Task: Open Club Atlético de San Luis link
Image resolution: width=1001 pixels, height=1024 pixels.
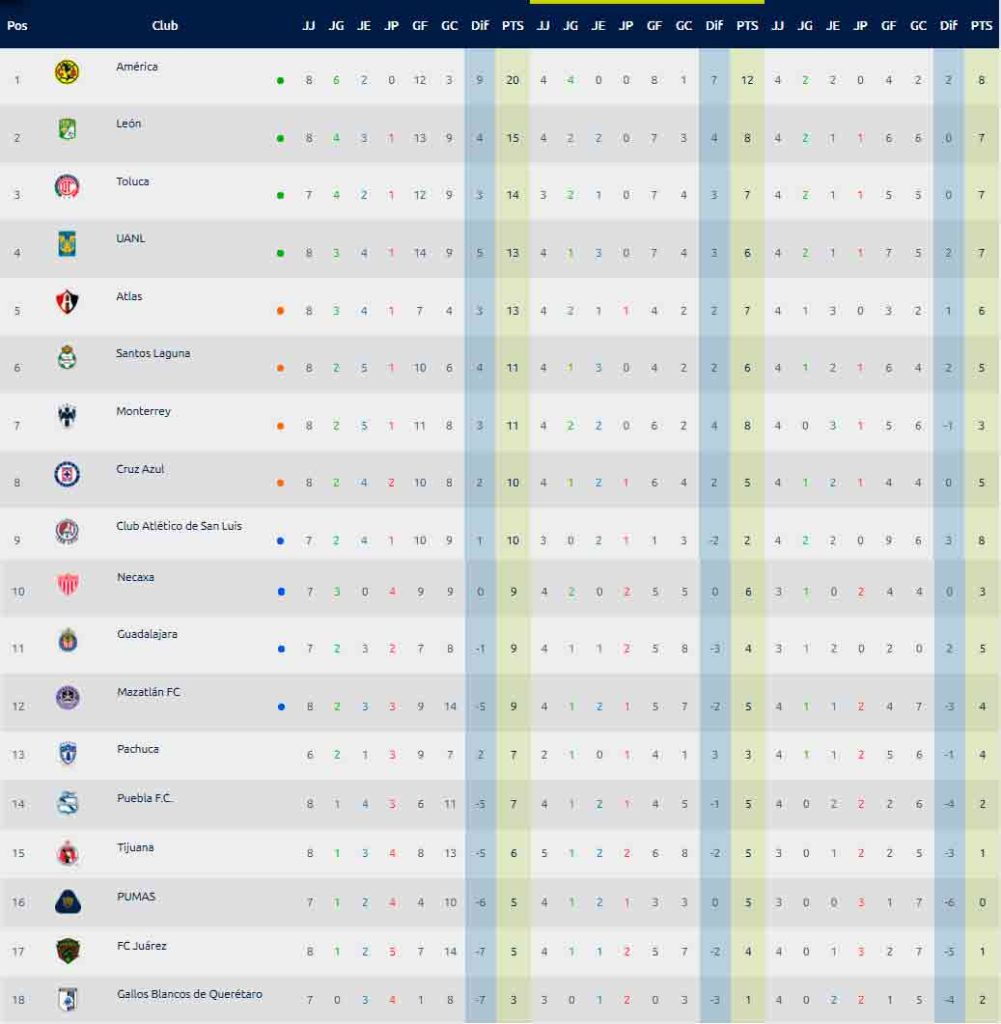Action: 179,526
